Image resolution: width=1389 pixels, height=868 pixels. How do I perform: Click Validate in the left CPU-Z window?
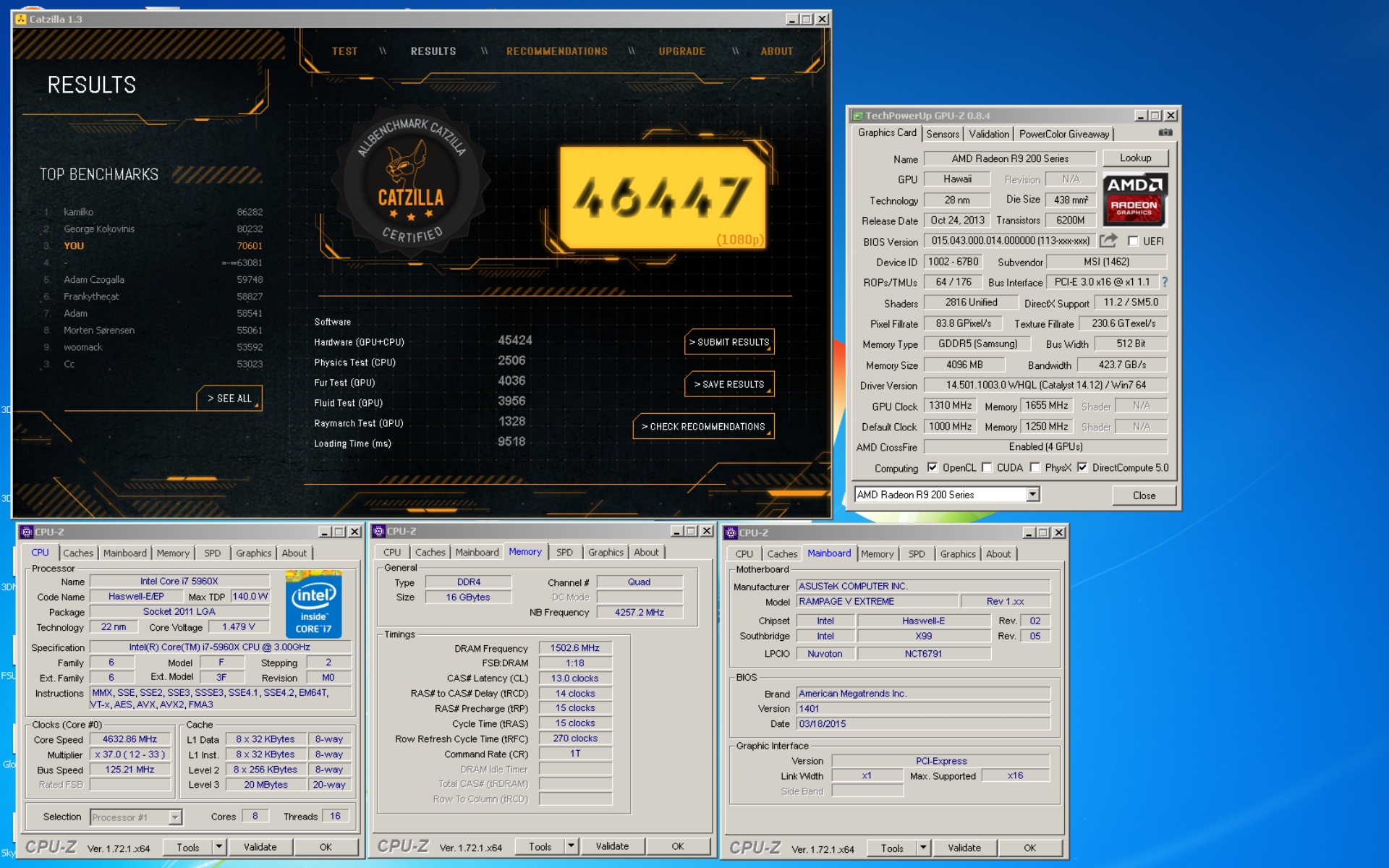(260, 846)
